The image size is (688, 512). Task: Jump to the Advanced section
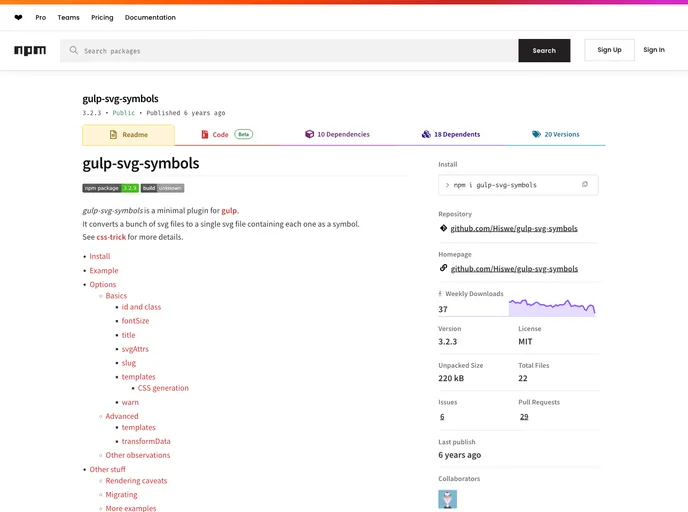click(x=122, y=416)
